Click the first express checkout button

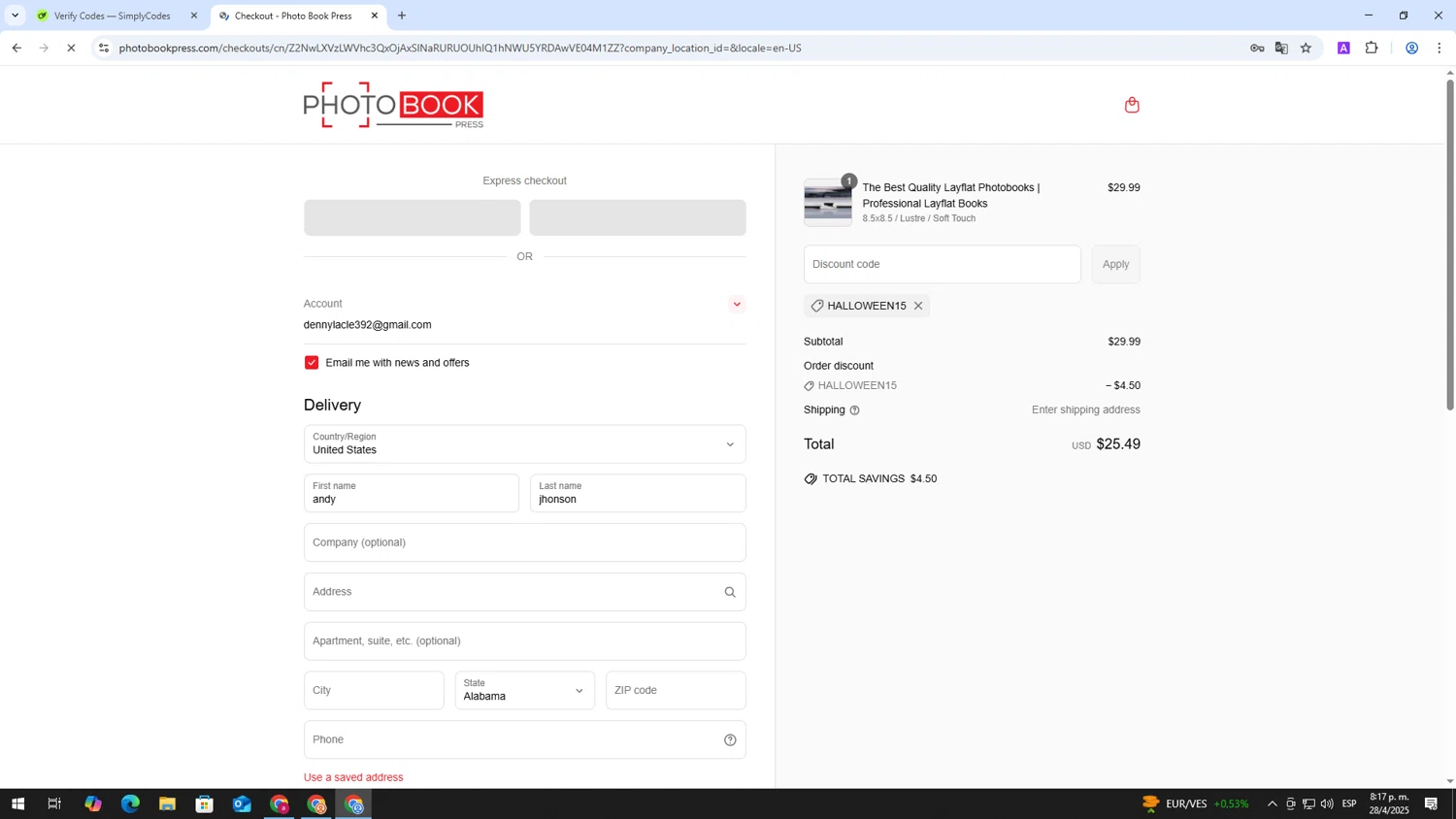point(412,218)
